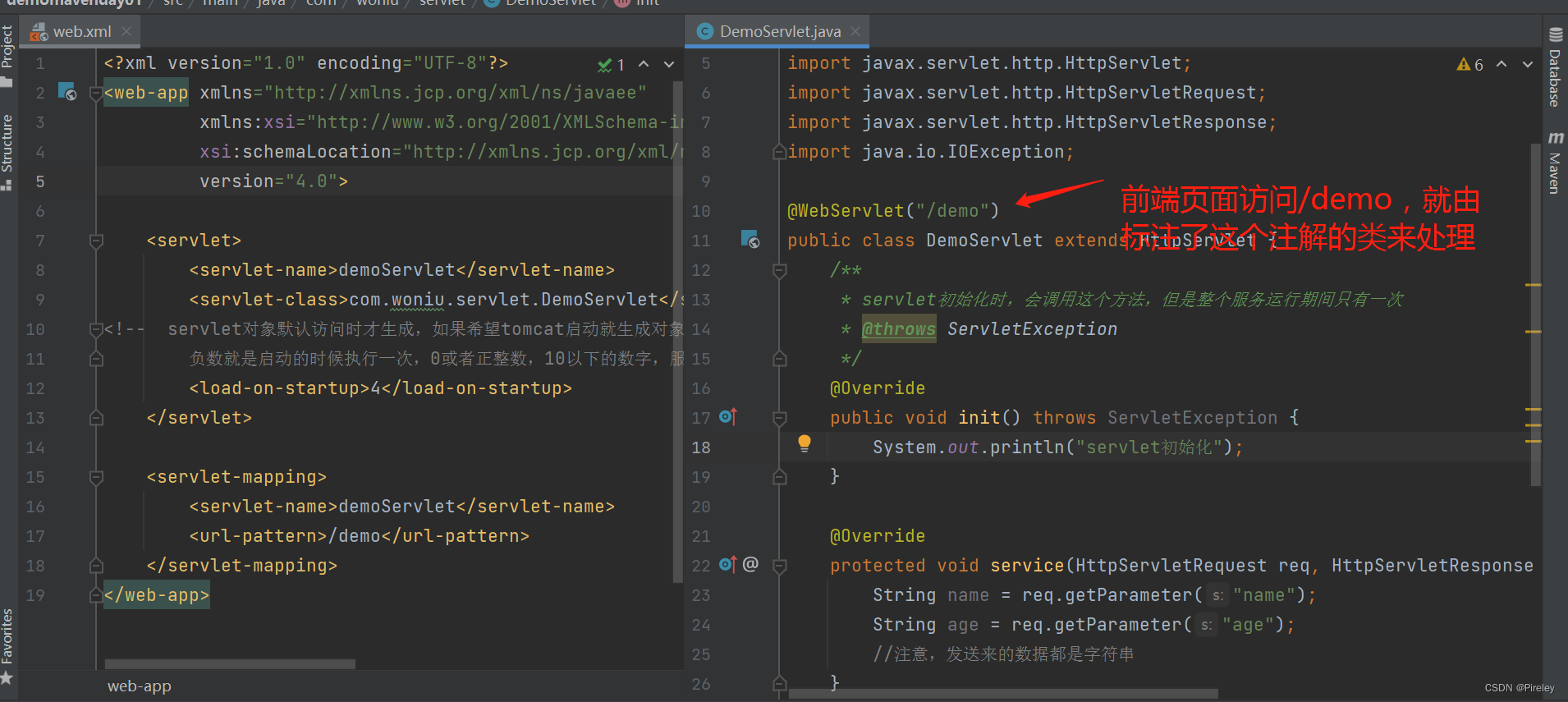The image size is (1568, 702).
Task: Click the DemoServlet breadcrumb in navigation bar
Action: (542, 3)
